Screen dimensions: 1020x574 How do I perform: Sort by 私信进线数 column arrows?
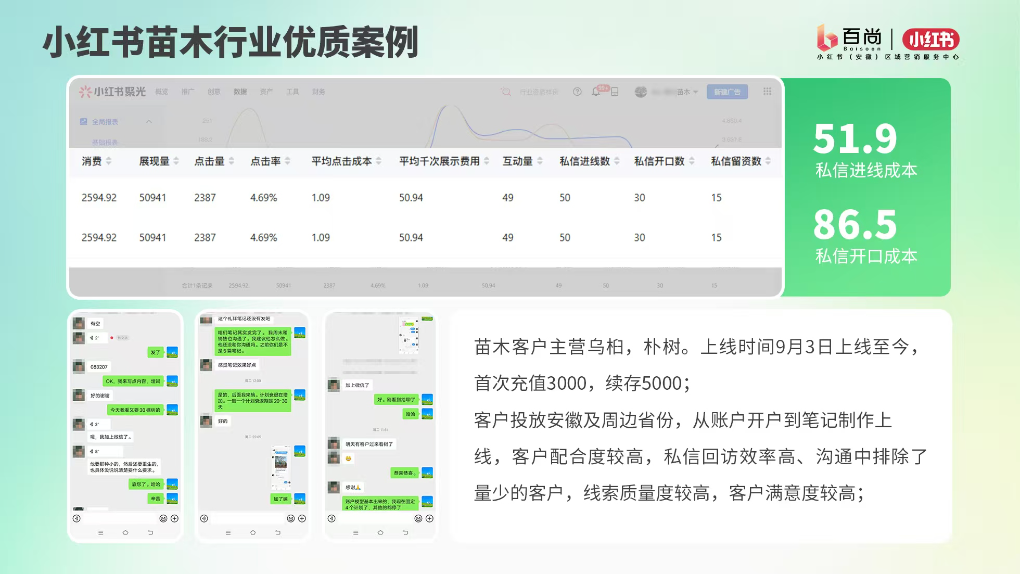click(617, 161)
